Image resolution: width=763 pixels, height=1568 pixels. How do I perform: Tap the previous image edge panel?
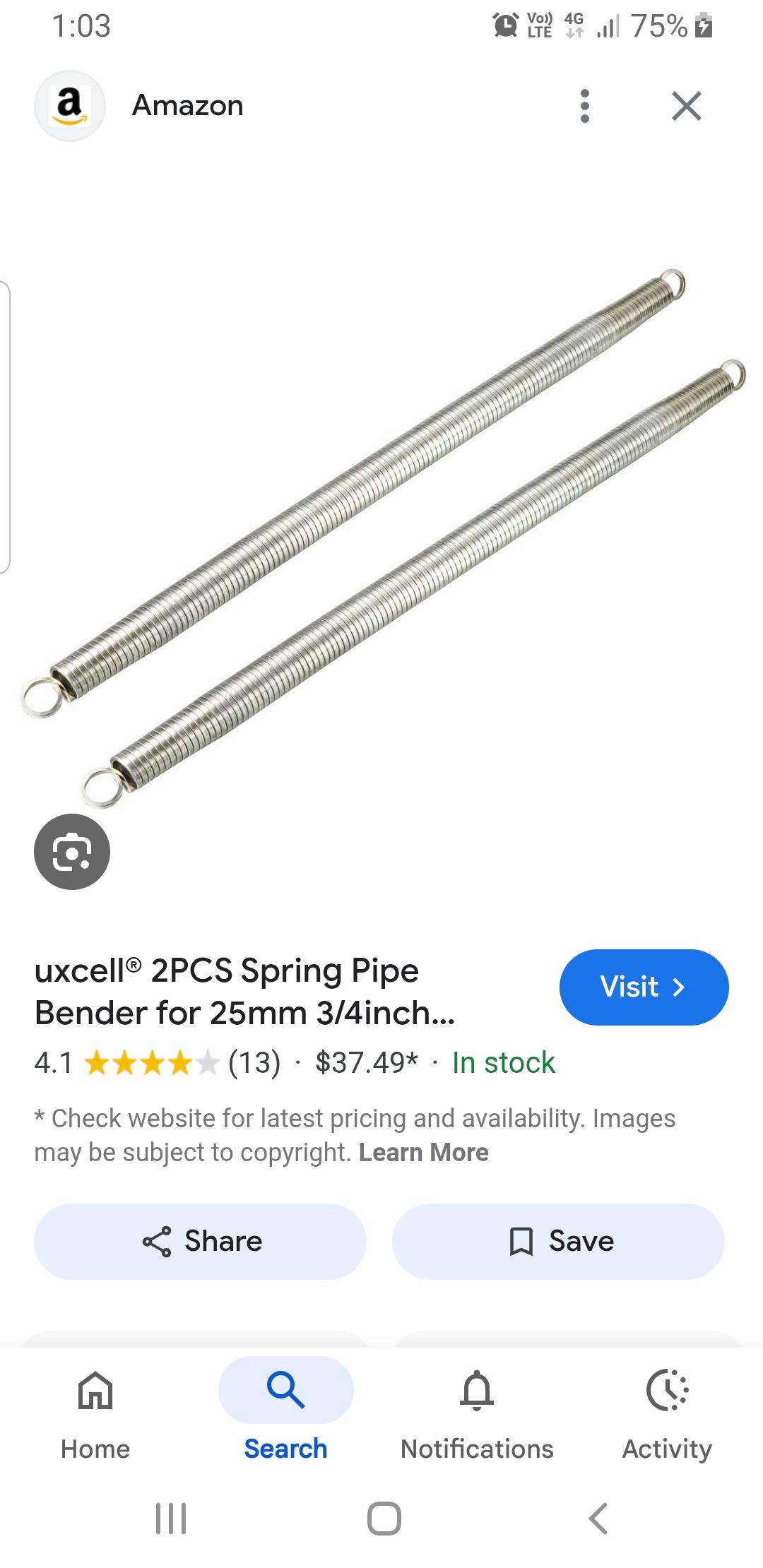(x=4, y=427)
